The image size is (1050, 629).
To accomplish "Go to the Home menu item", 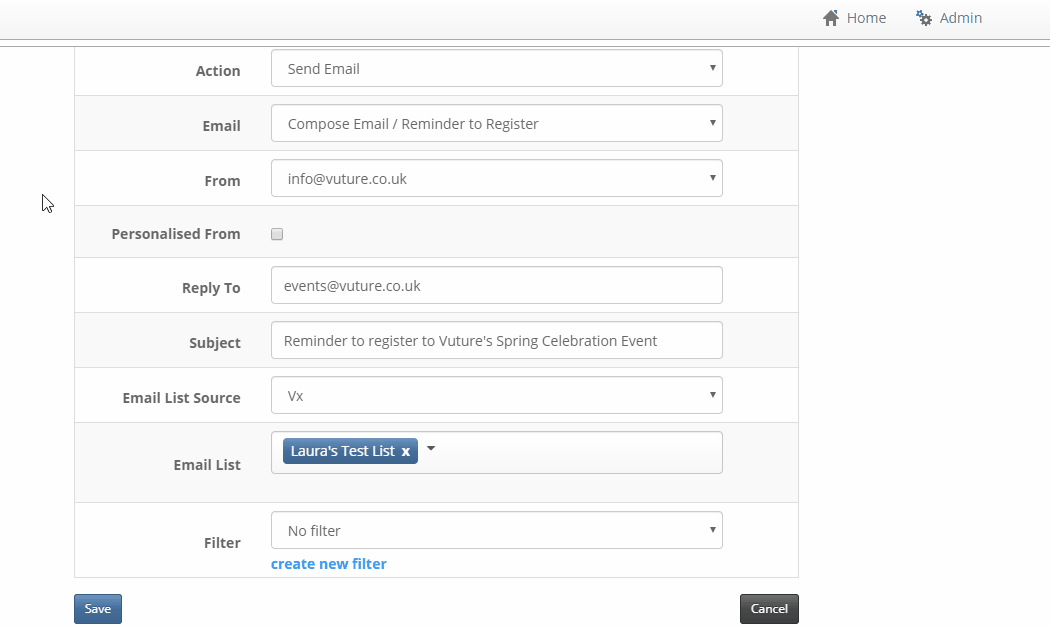I will pos(854,18).
